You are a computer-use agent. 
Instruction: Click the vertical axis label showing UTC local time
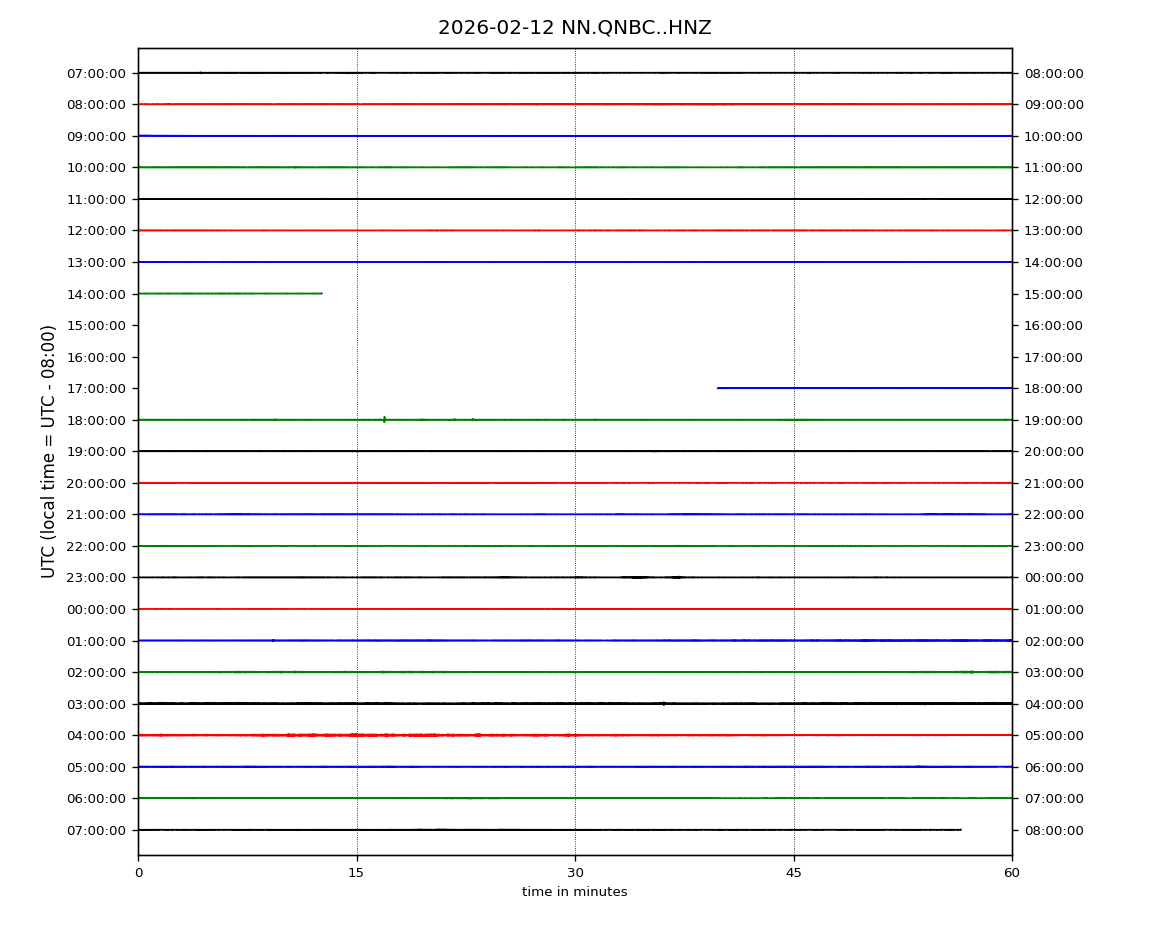click(49, 451)
